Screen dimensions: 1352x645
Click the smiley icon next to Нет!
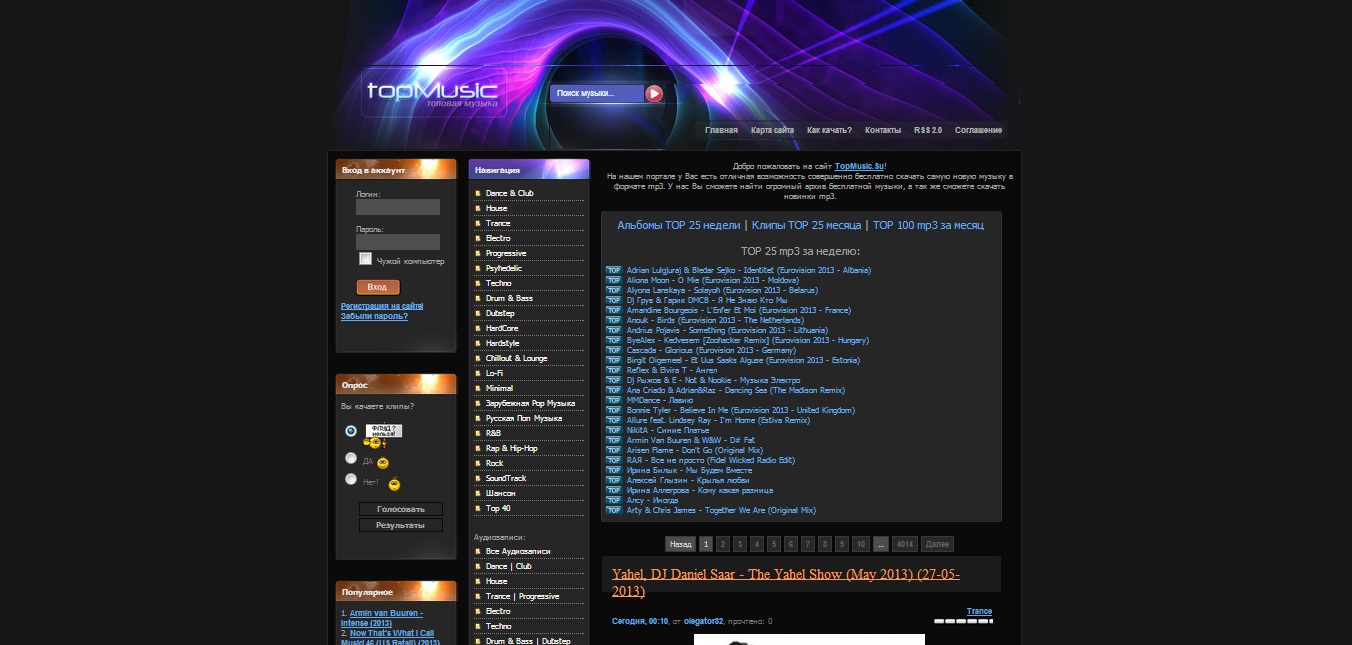394,485
